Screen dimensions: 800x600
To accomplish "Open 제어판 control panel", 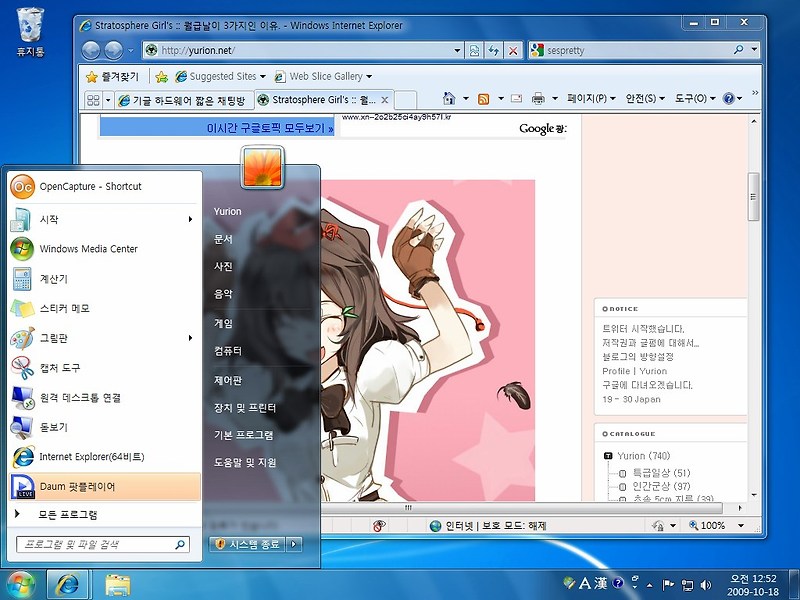I will [228, 381].
